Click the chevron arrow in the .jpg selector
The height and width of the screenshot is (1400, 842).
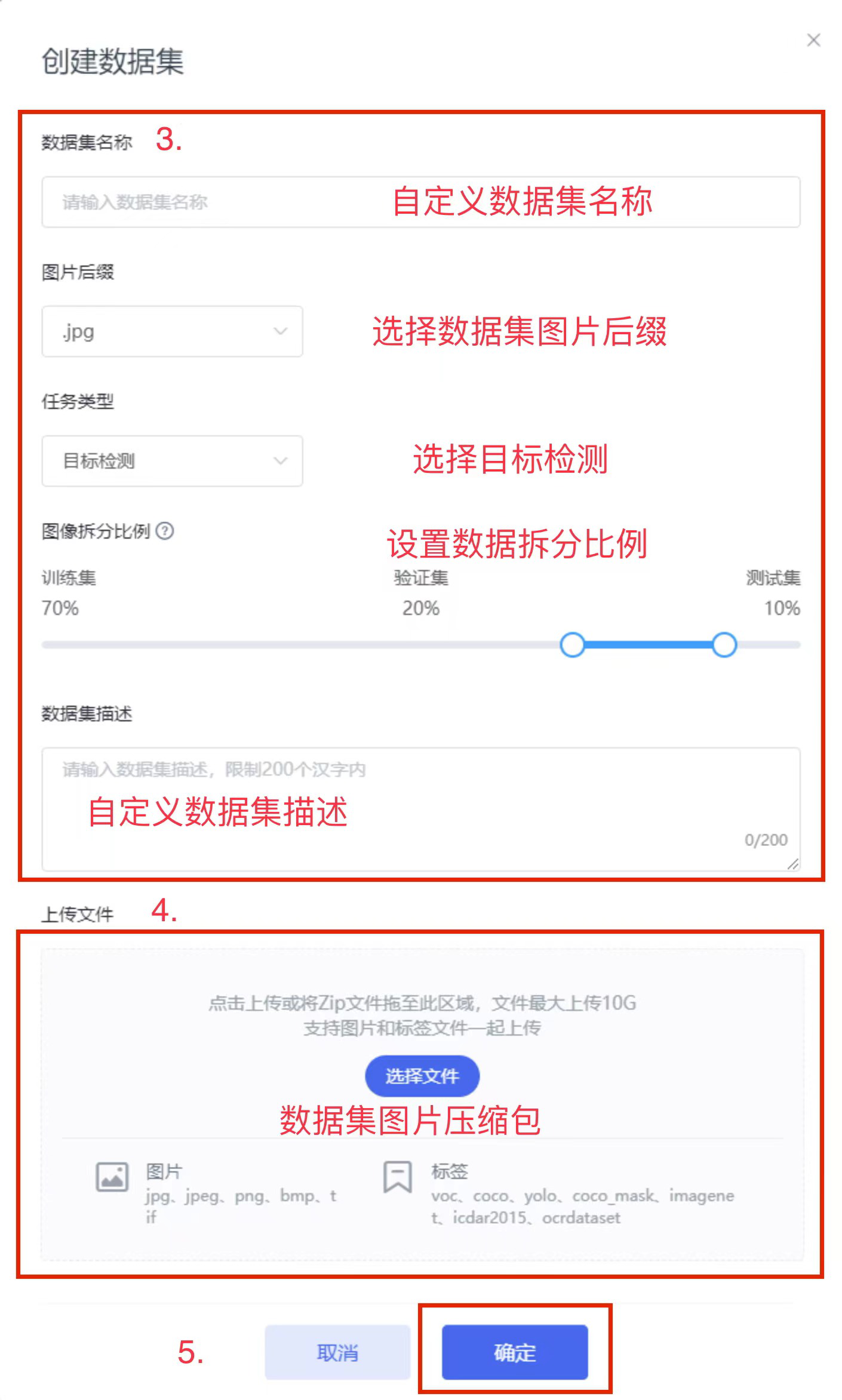point(280,331)
